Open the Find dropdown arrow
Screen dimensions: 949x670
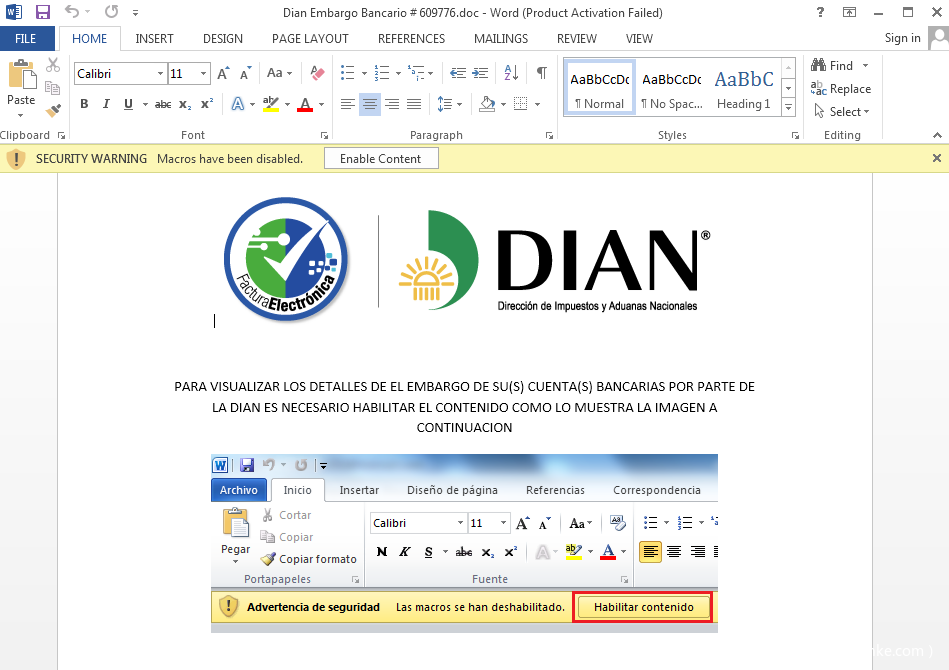[x=865, y=65]
